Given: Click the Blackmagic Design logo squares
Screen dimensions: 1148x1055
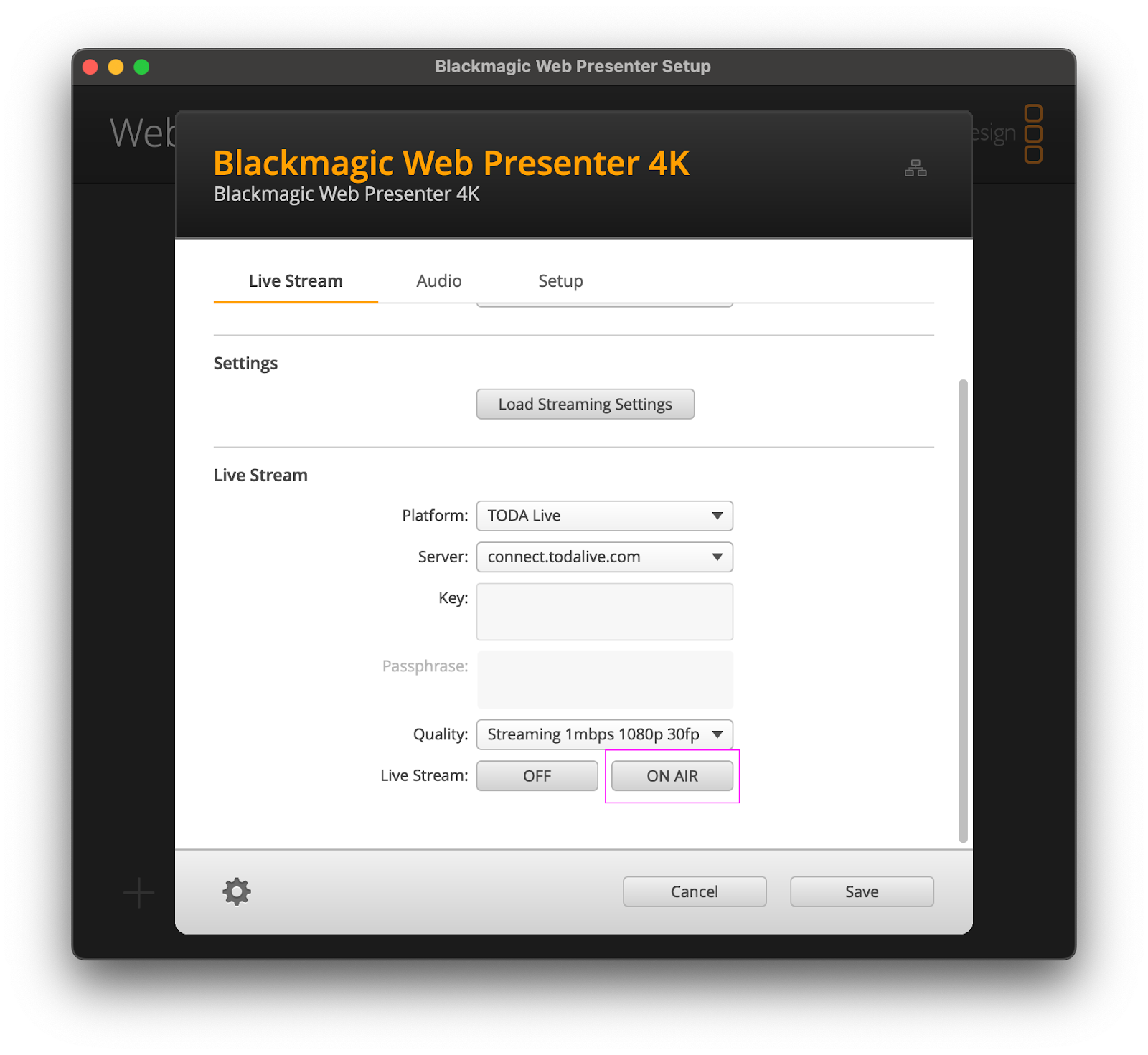Looking at the screenshot, I should click(1033, 133).
